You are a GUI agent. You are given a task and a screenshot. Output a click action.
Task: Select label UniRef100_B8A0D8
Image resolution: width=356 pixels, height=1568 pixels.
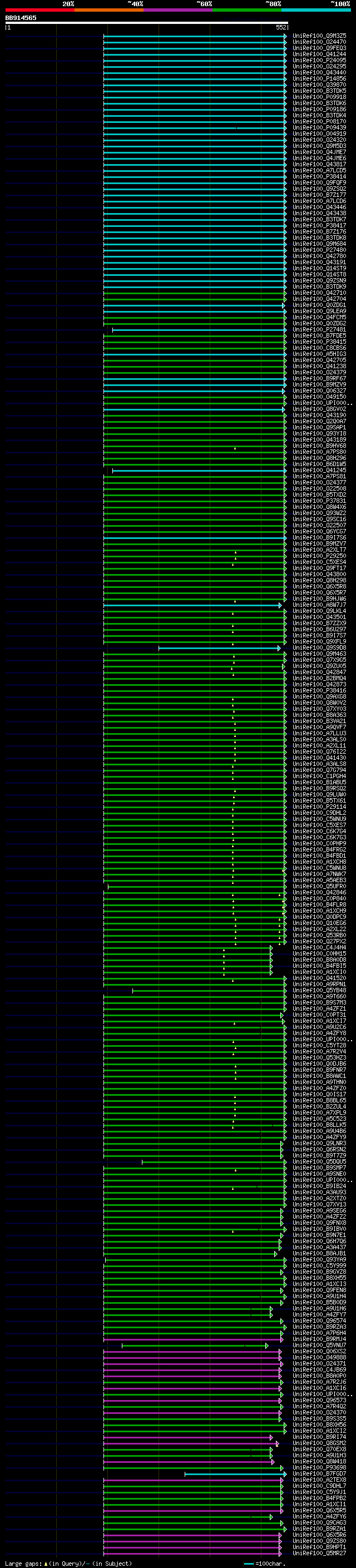[319, 959]
